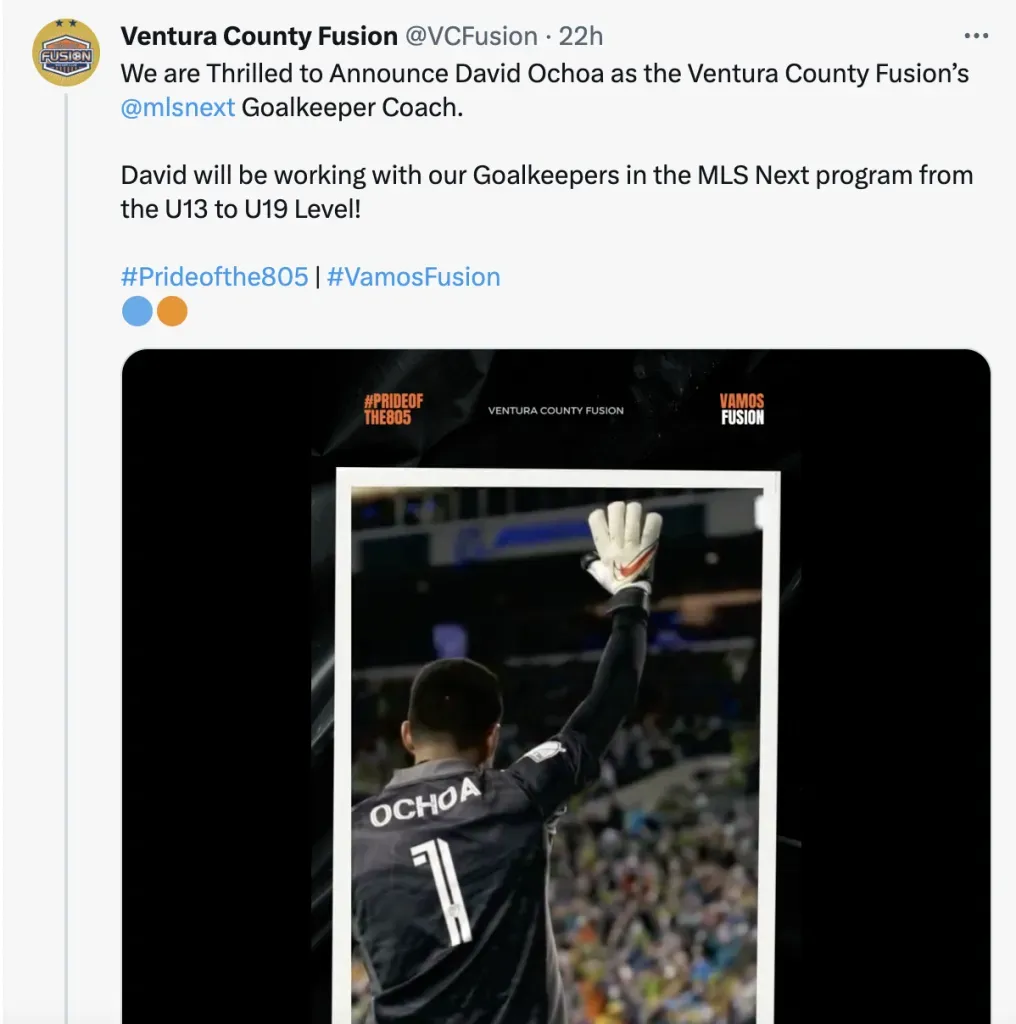Click the @VCFusion handle

(x=471, y=36)
